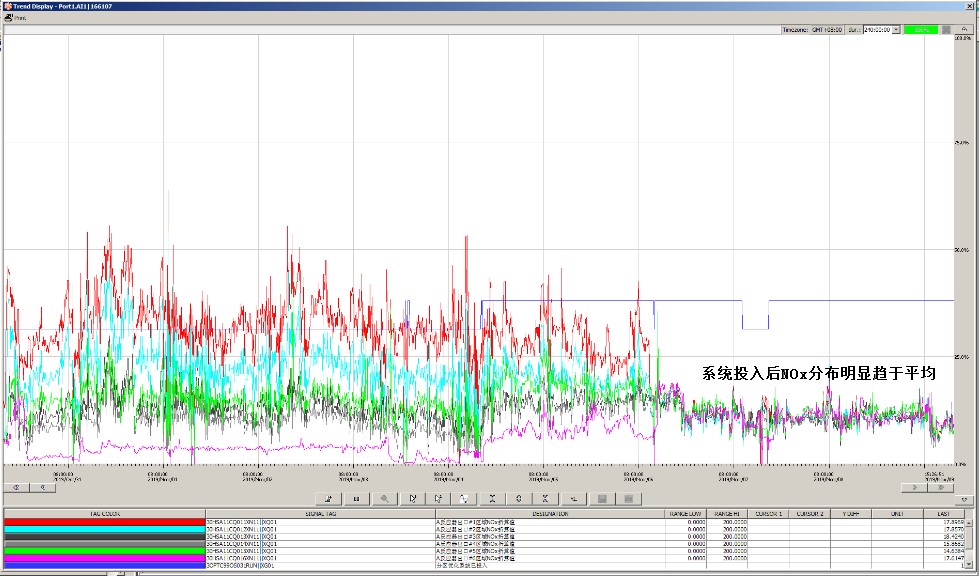Click the cyan tag color swatch
The width and height of the screenshot is (979, 576).
pyautogui.click(x=104, y=529)
